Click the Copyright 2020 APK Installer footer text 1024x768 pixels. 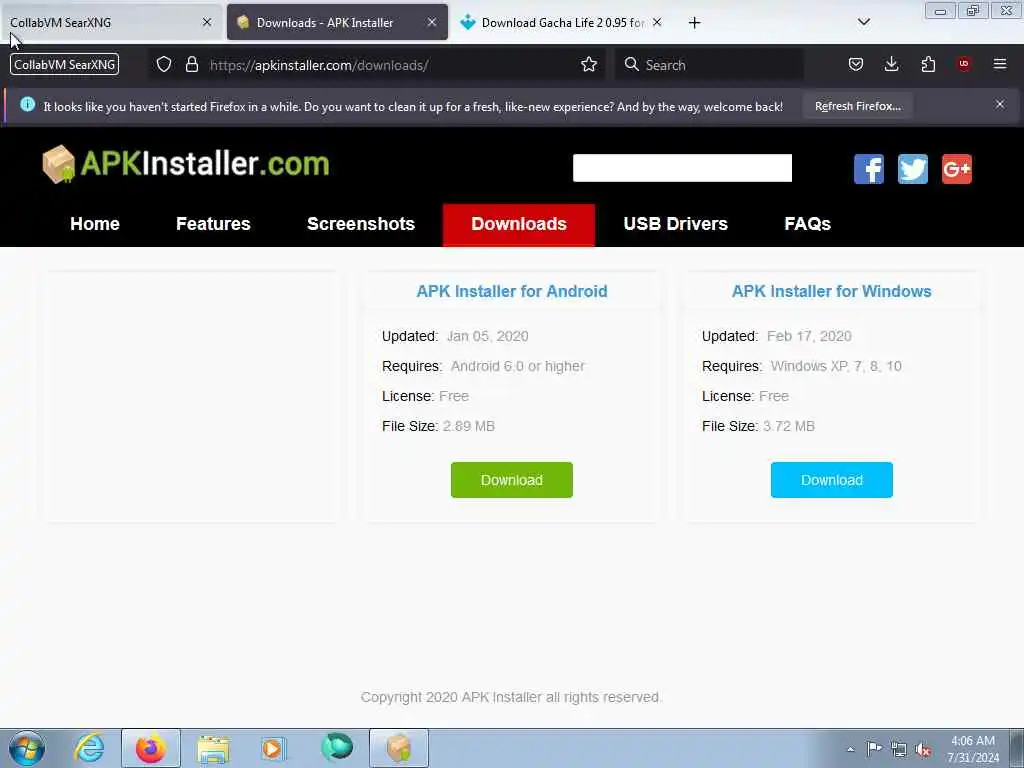point(511,697)
